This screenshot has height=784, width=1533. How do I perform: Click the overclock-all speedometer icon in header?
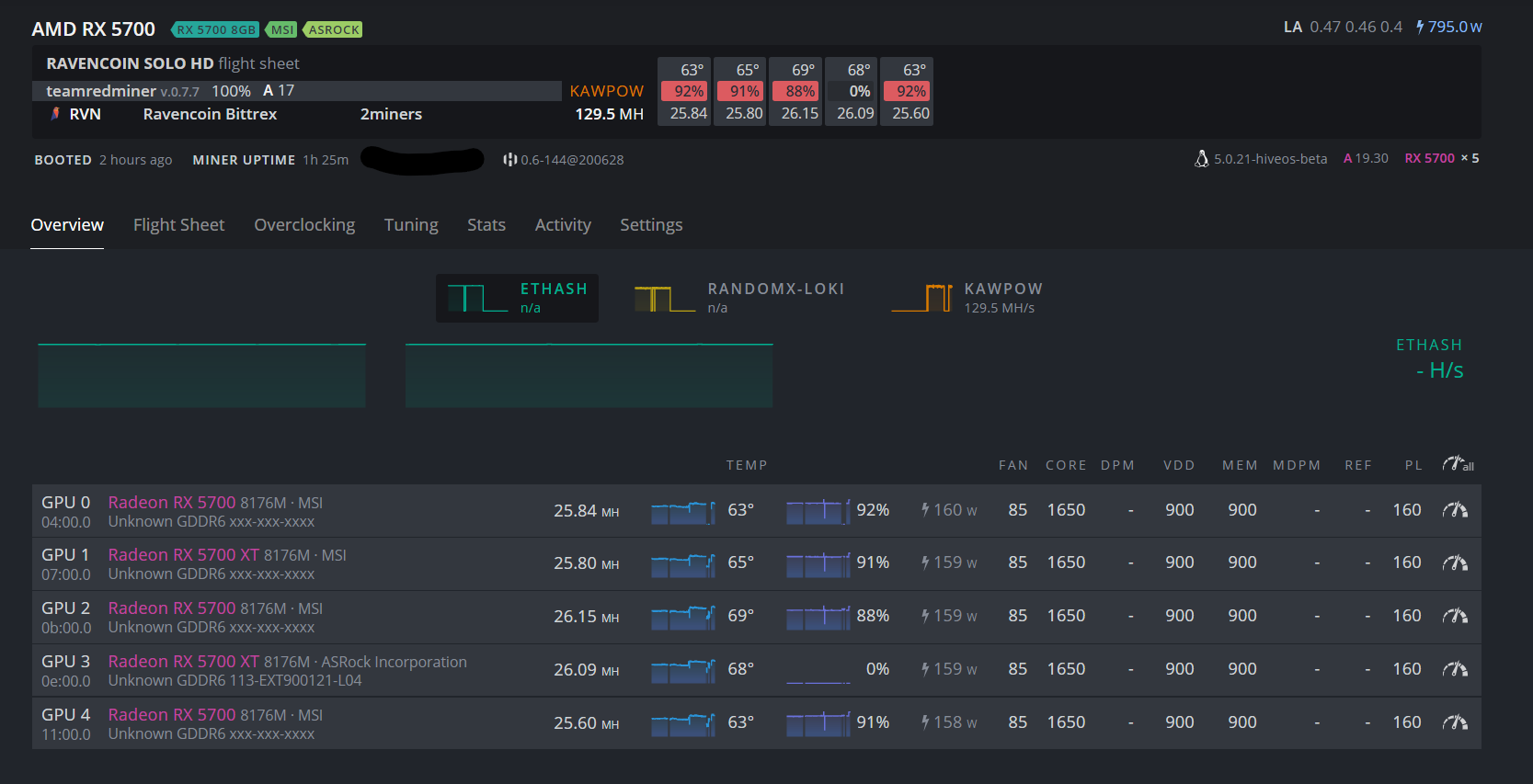coord(1458,464)
